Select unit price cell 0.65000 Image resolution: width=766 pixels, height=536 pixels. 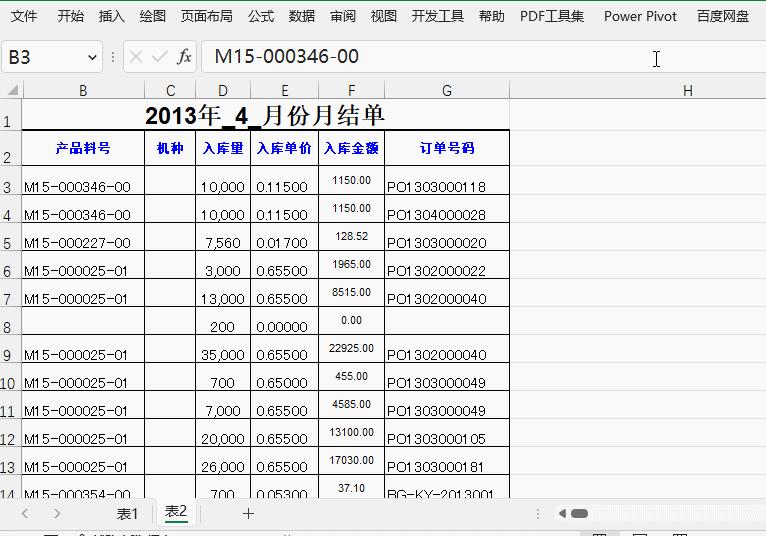tap(284, 377)
